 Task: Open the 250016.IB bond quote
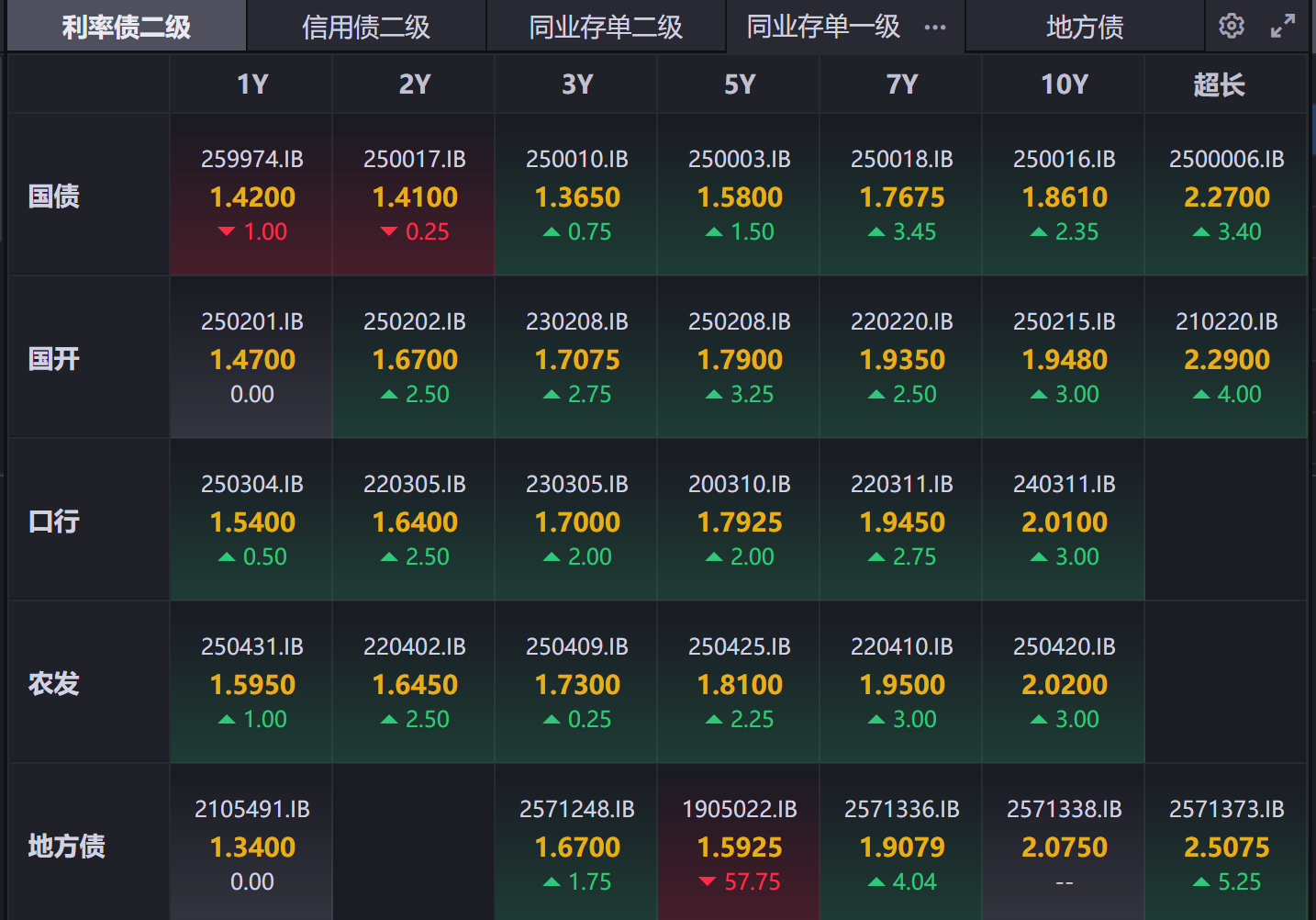[x=1064, y=196]
